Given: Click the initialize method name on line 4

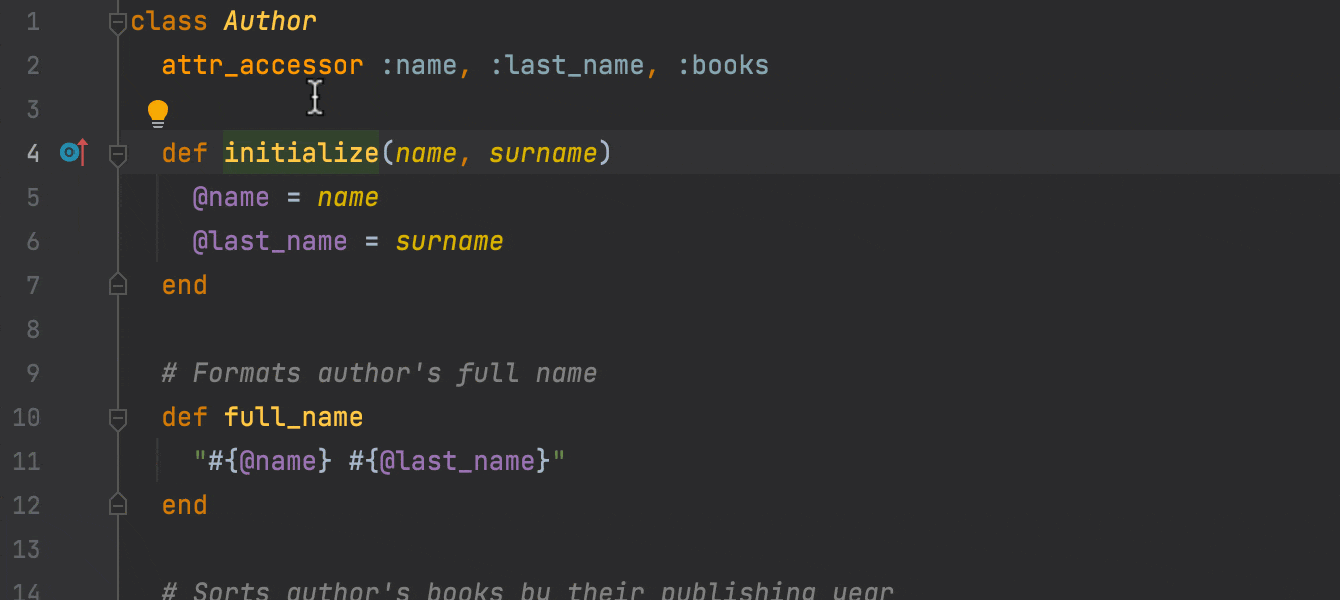Looking at the screenshot, I should coord(300,152).
